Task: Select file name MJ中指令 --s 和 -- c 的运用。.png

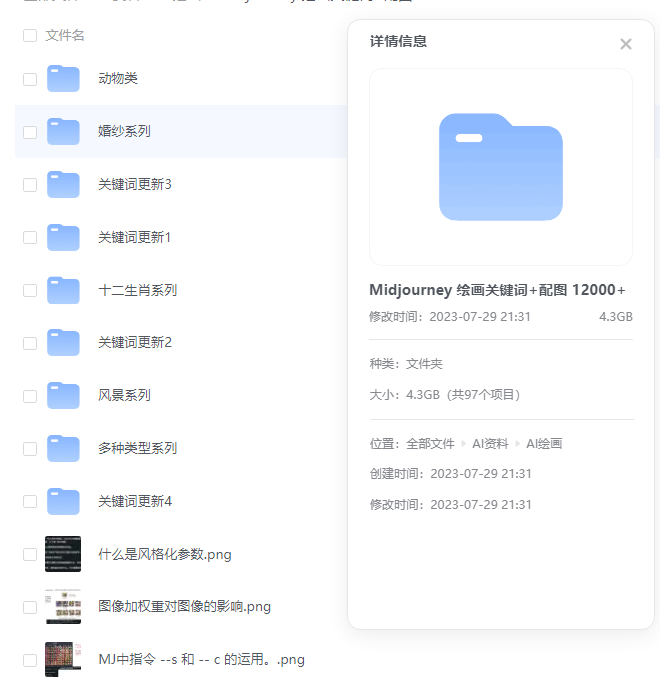Action: pyautogui.click(x=201, y=660)
